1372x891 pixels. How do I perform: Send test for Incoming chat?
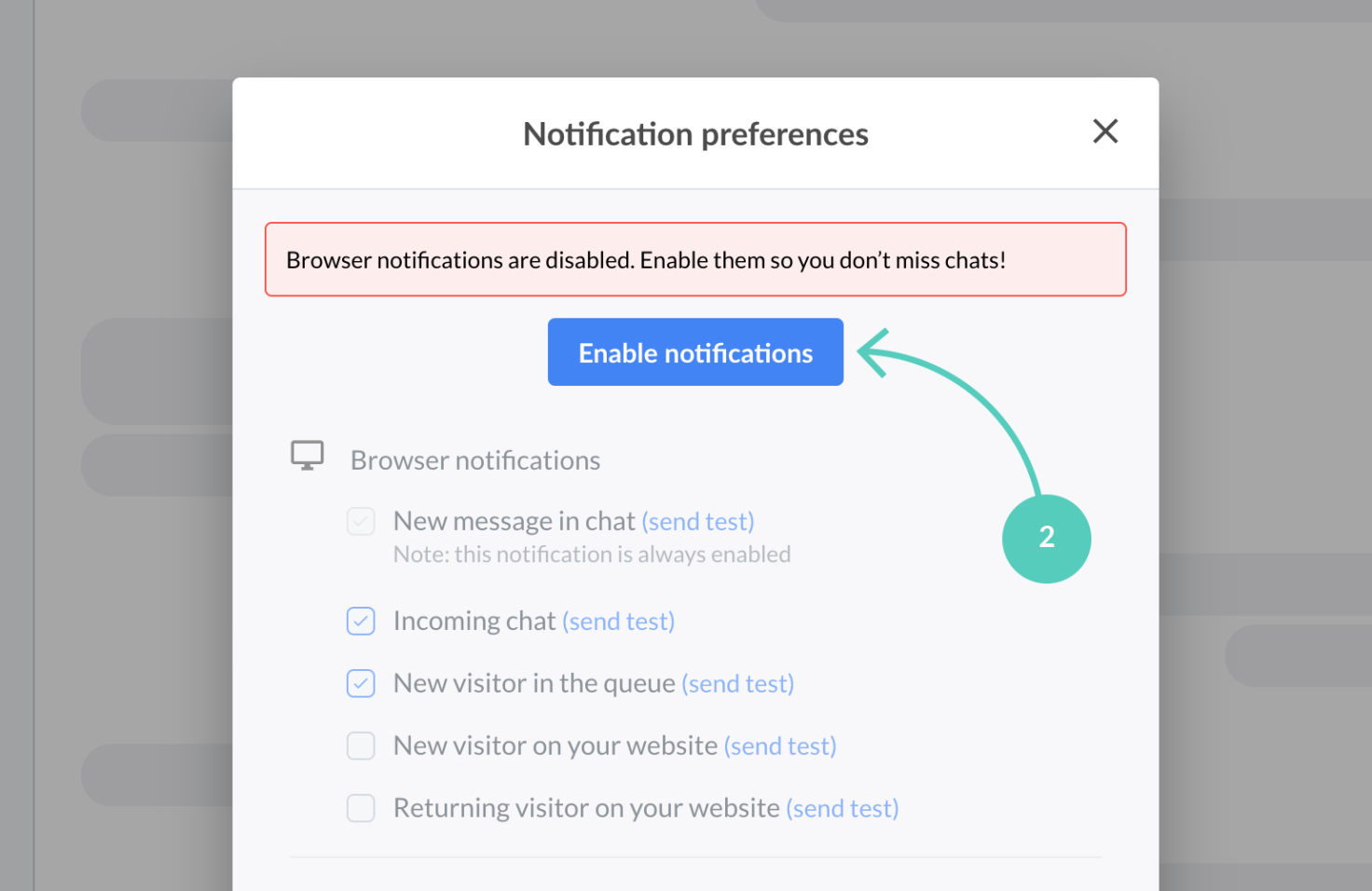[x=618, y=621]
